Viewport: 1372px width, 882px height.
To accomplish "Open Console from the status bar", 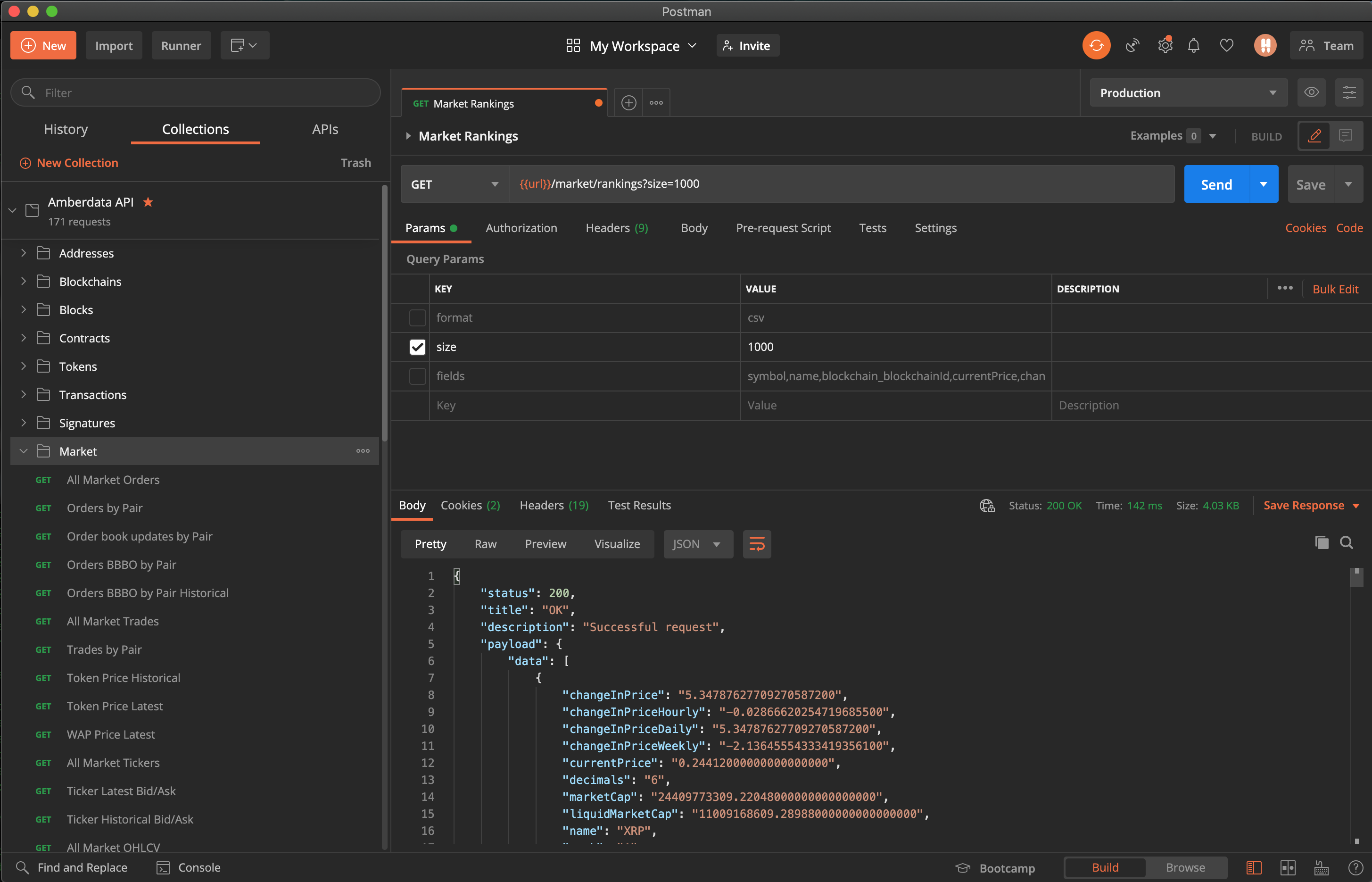I will [188, 868].
